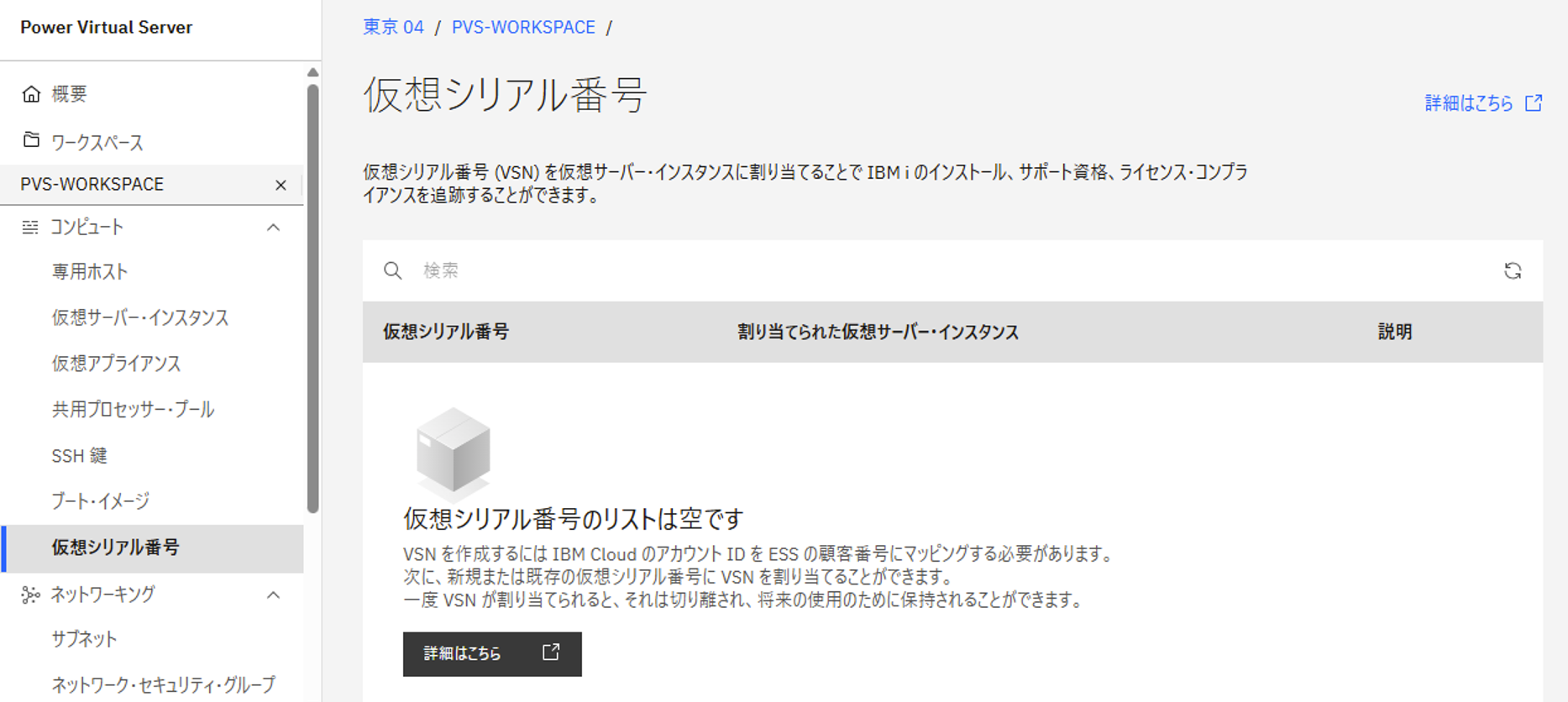This screenshot has height=702, width=1568.
Task: Click the search magnifier icon
Action: (392, 270)
